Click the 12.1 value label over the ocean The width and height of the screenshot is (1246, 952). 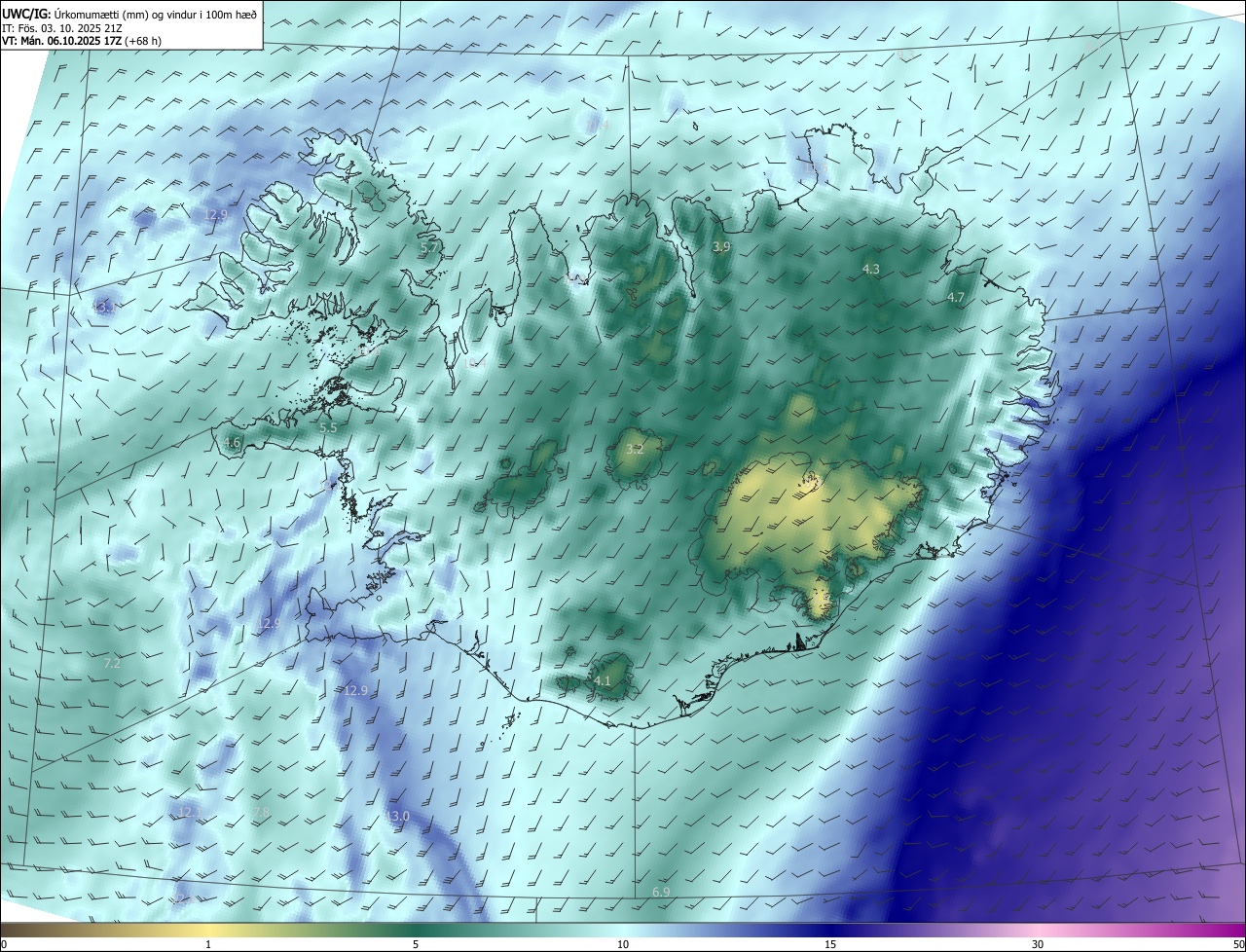[189, 812]
